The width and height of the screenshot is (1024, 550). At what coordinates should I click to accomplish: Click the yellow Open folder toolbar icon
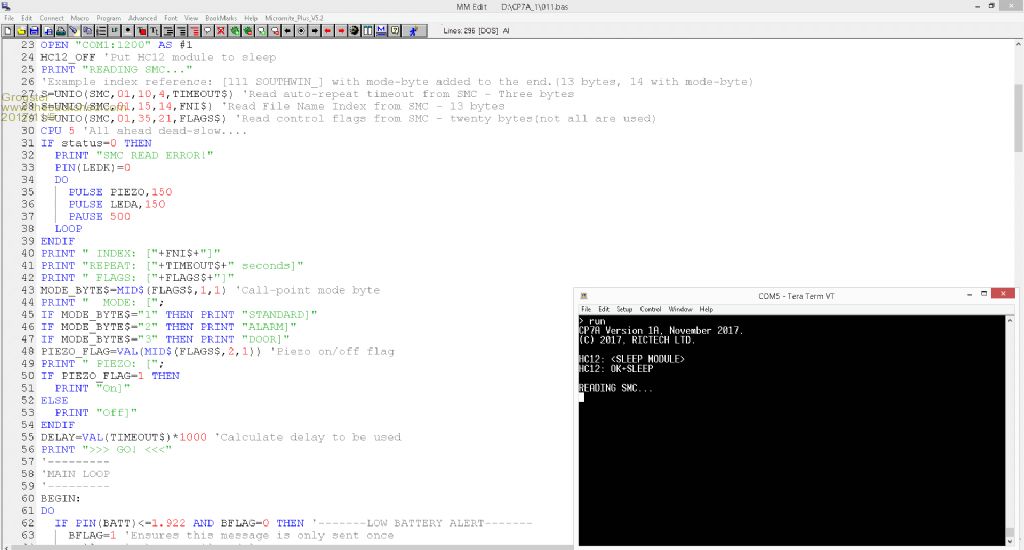21,31
